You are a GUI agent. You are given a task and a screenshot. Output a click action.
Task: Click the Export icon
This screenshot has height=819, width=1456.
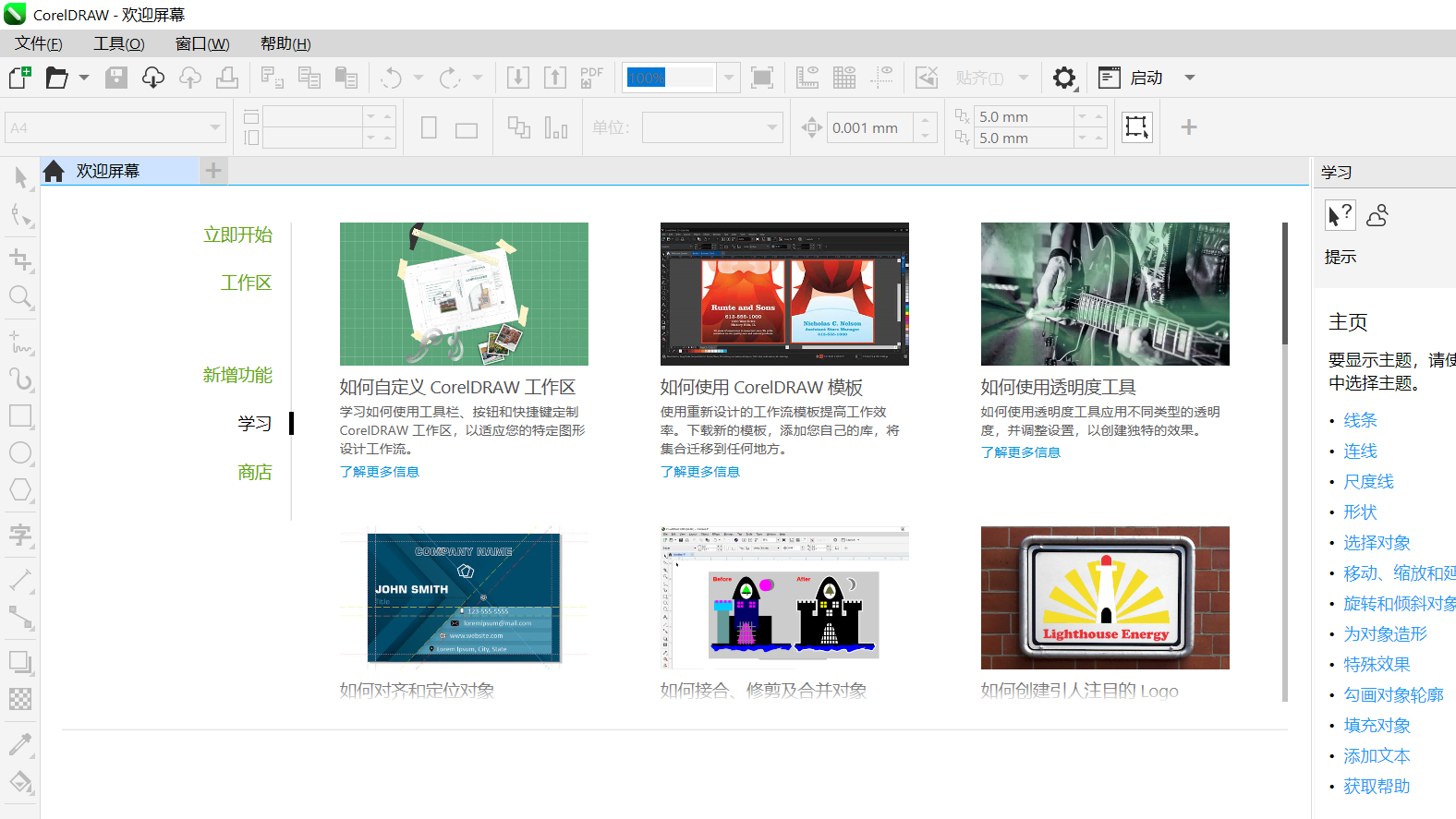(555, 78)
